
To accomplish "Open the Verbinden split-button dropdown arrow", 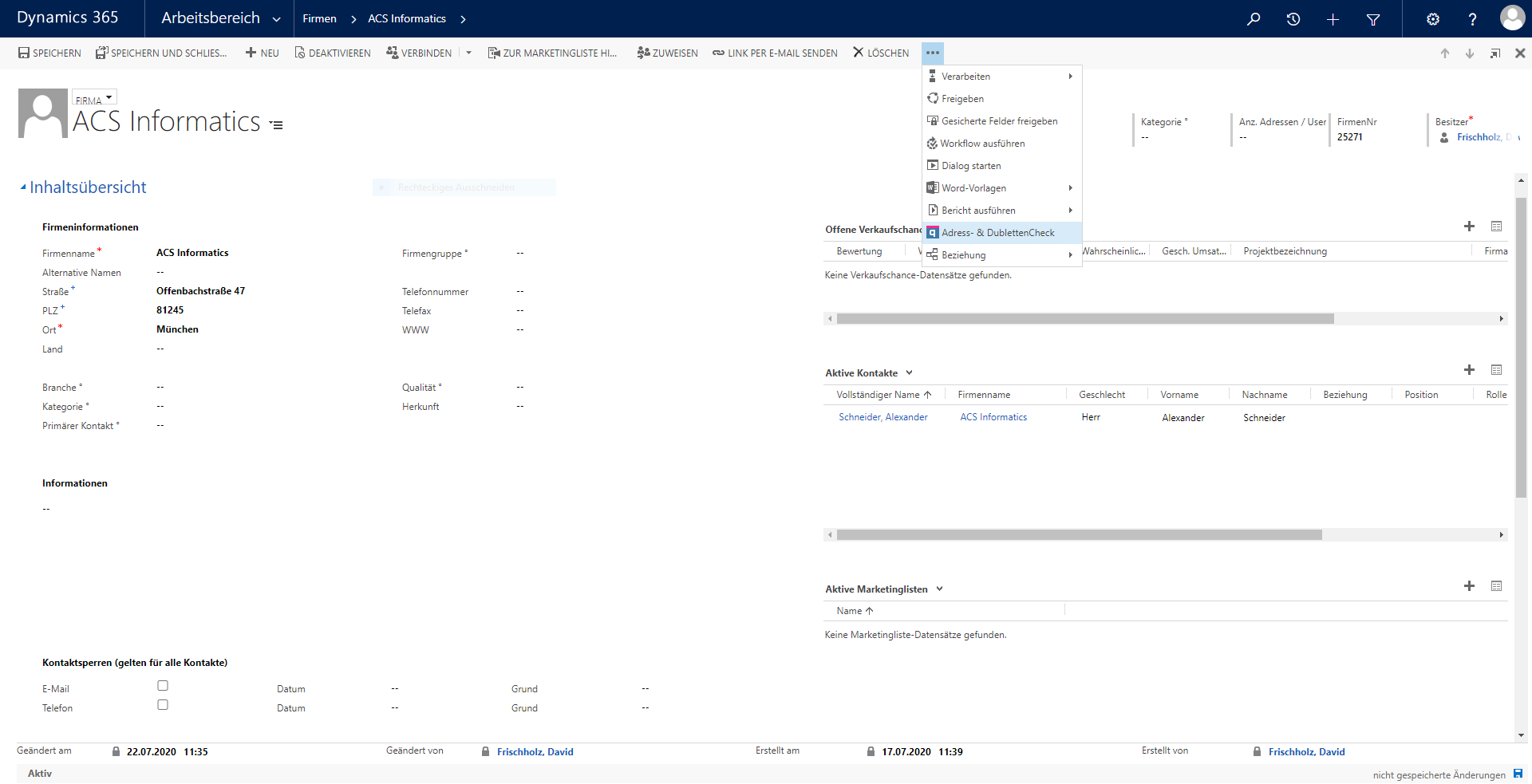I will [468, 53].
